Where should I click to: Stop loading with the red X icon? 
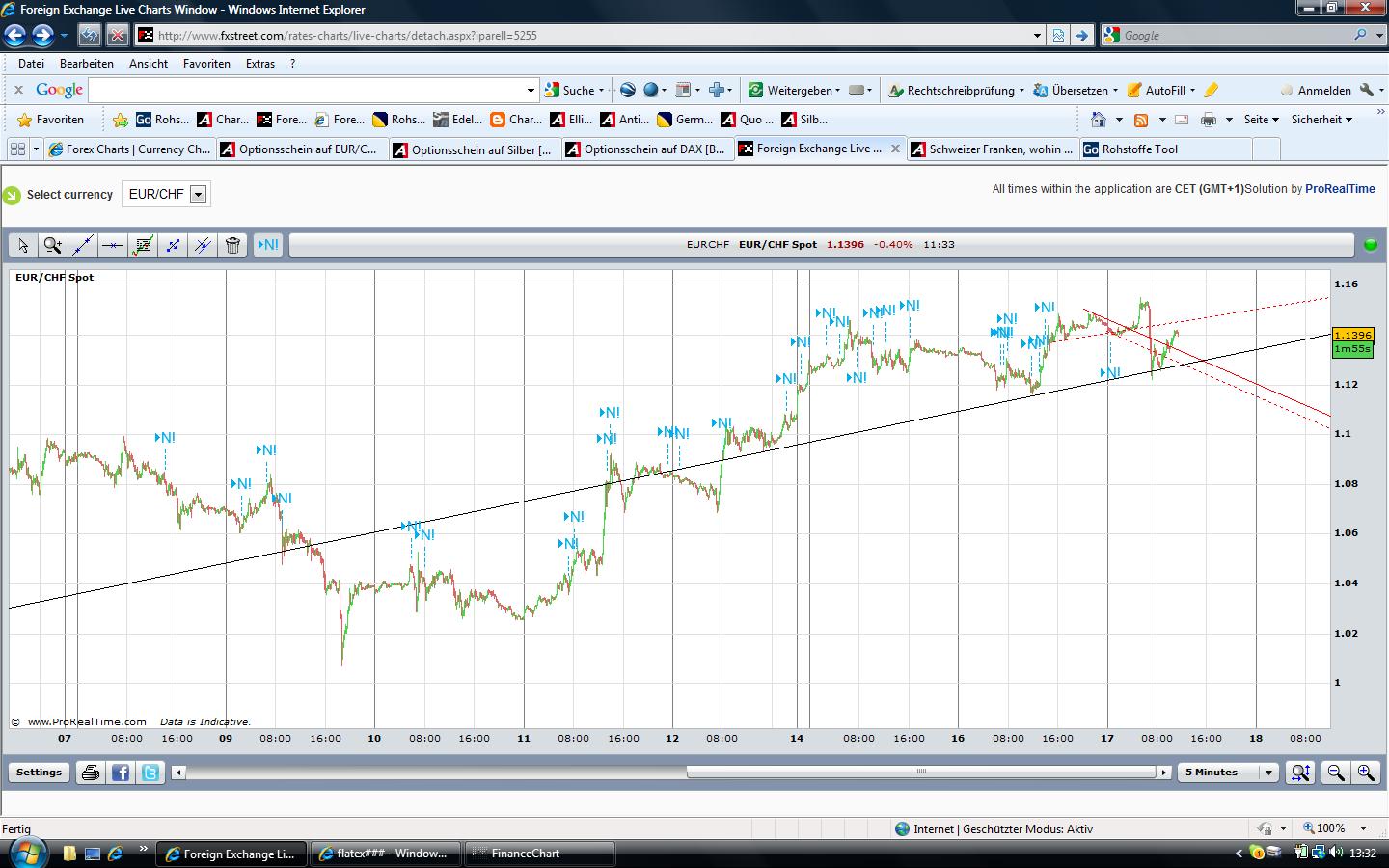tap(117, 36)
